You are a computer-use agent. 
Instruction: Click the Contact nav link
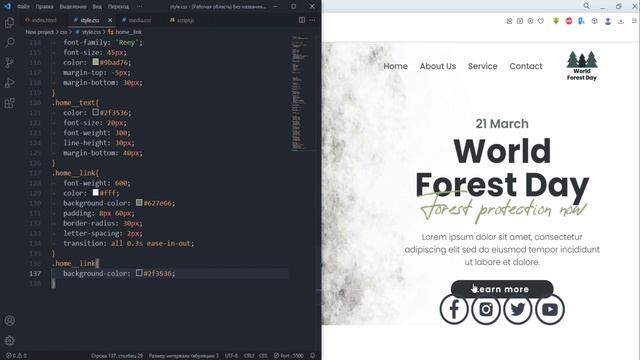(x=526, y=66)
